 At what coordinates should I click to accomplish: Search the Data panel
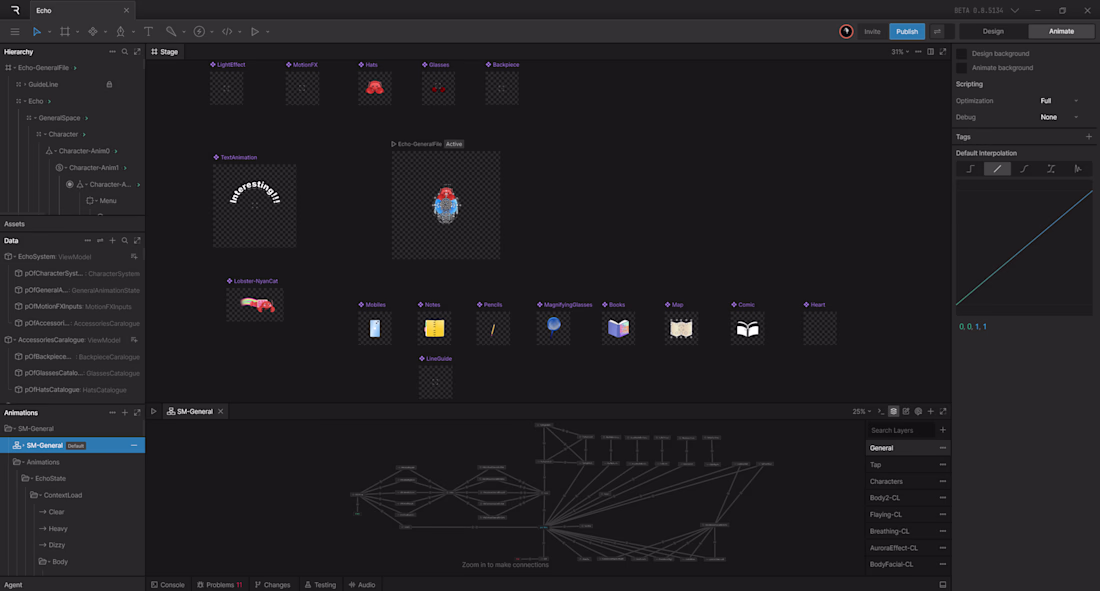(x=125, y=241)
